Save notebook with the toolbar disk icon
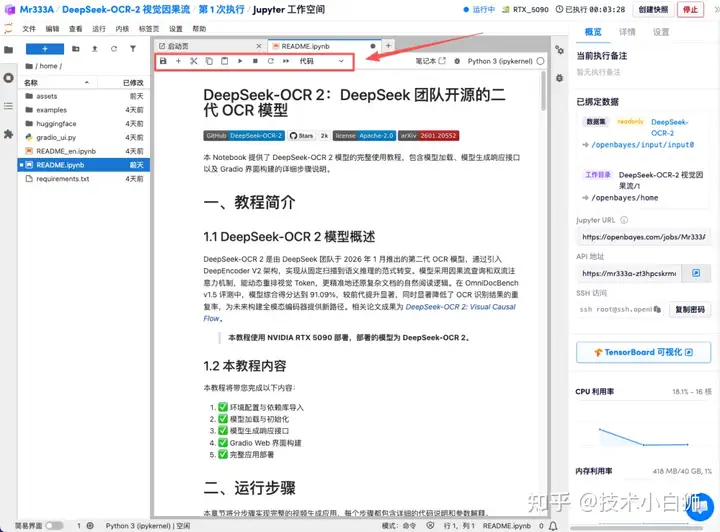Screen dimensions: 720x532 tap(163, 61)
